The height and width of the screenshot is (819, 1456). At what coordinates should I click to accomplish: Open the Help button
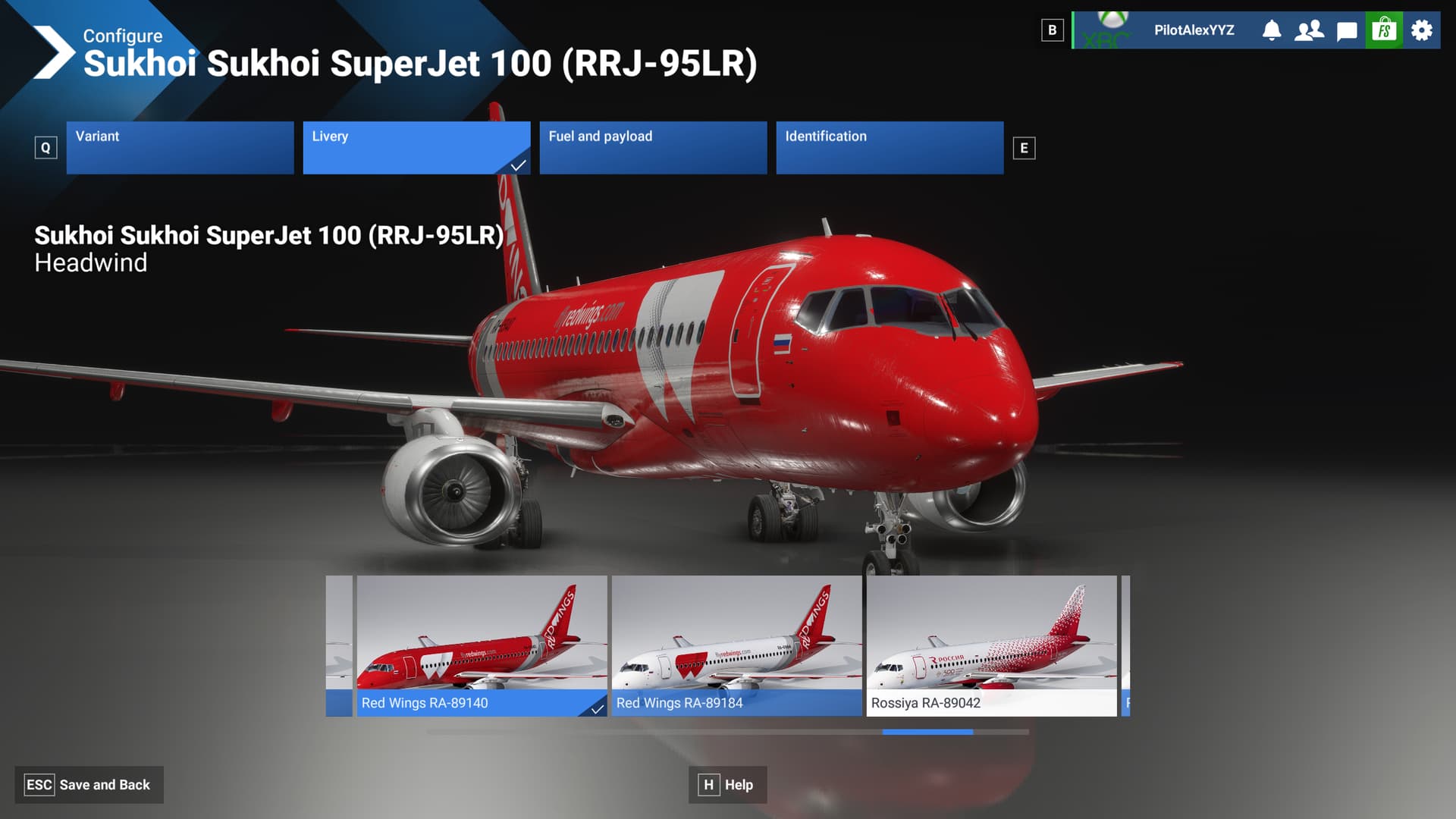(727, 785)
